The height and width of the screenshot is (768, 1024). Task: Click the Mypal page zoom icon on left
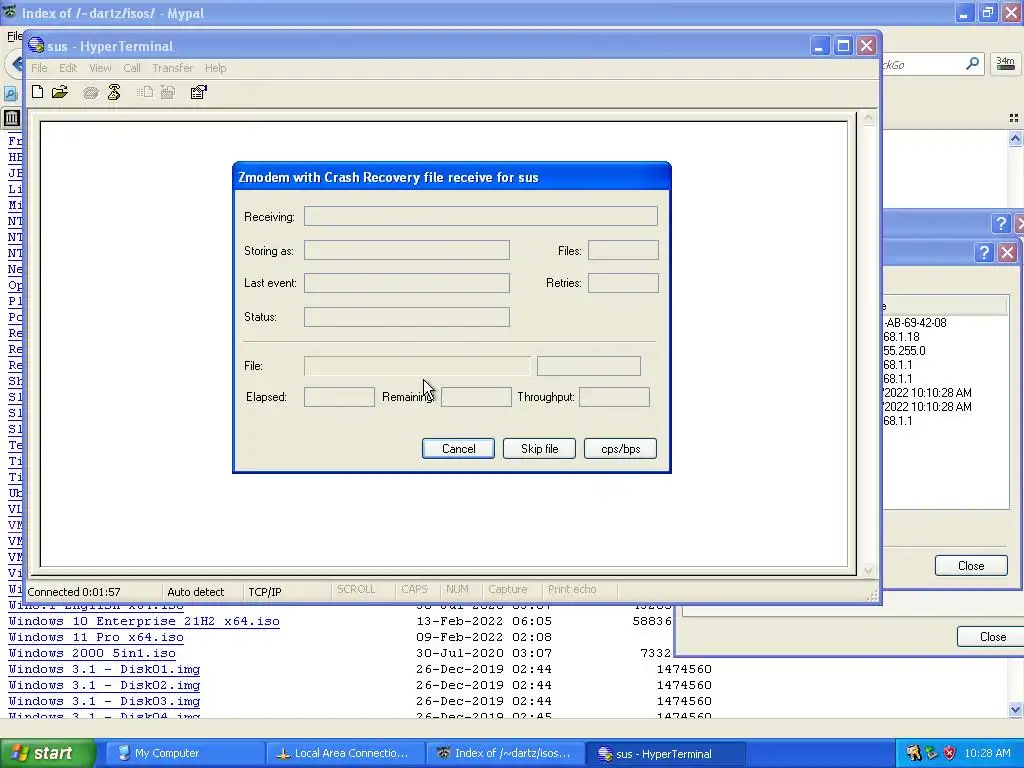(10, 94)
